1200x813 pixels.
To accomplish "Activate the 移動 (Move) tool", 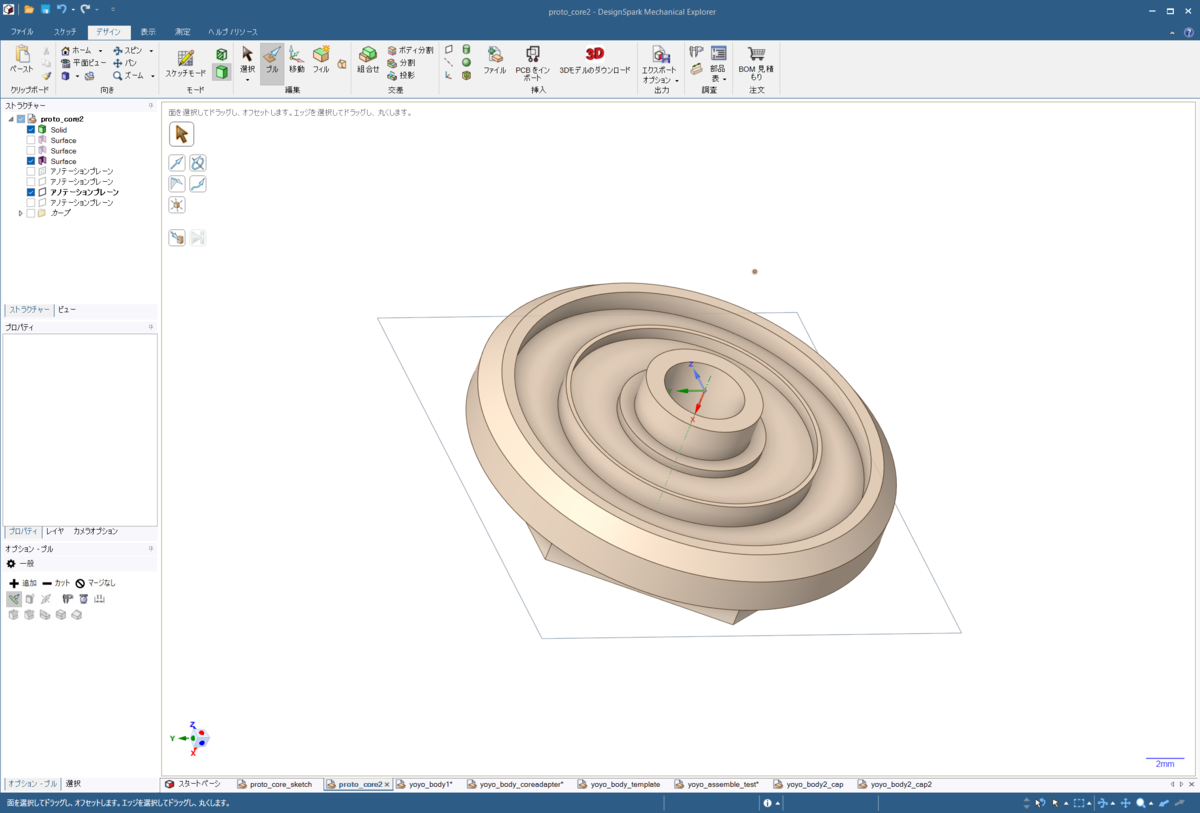I will coord(297,60).
